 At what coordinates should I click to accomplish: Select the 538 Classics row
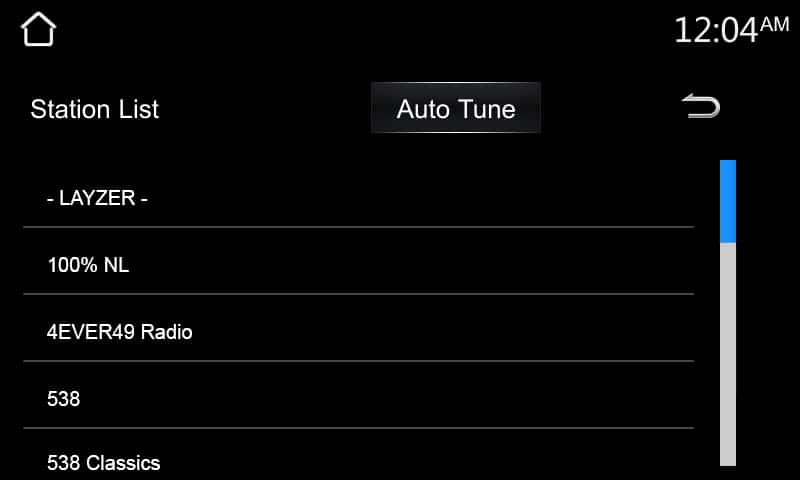point(359,454)
